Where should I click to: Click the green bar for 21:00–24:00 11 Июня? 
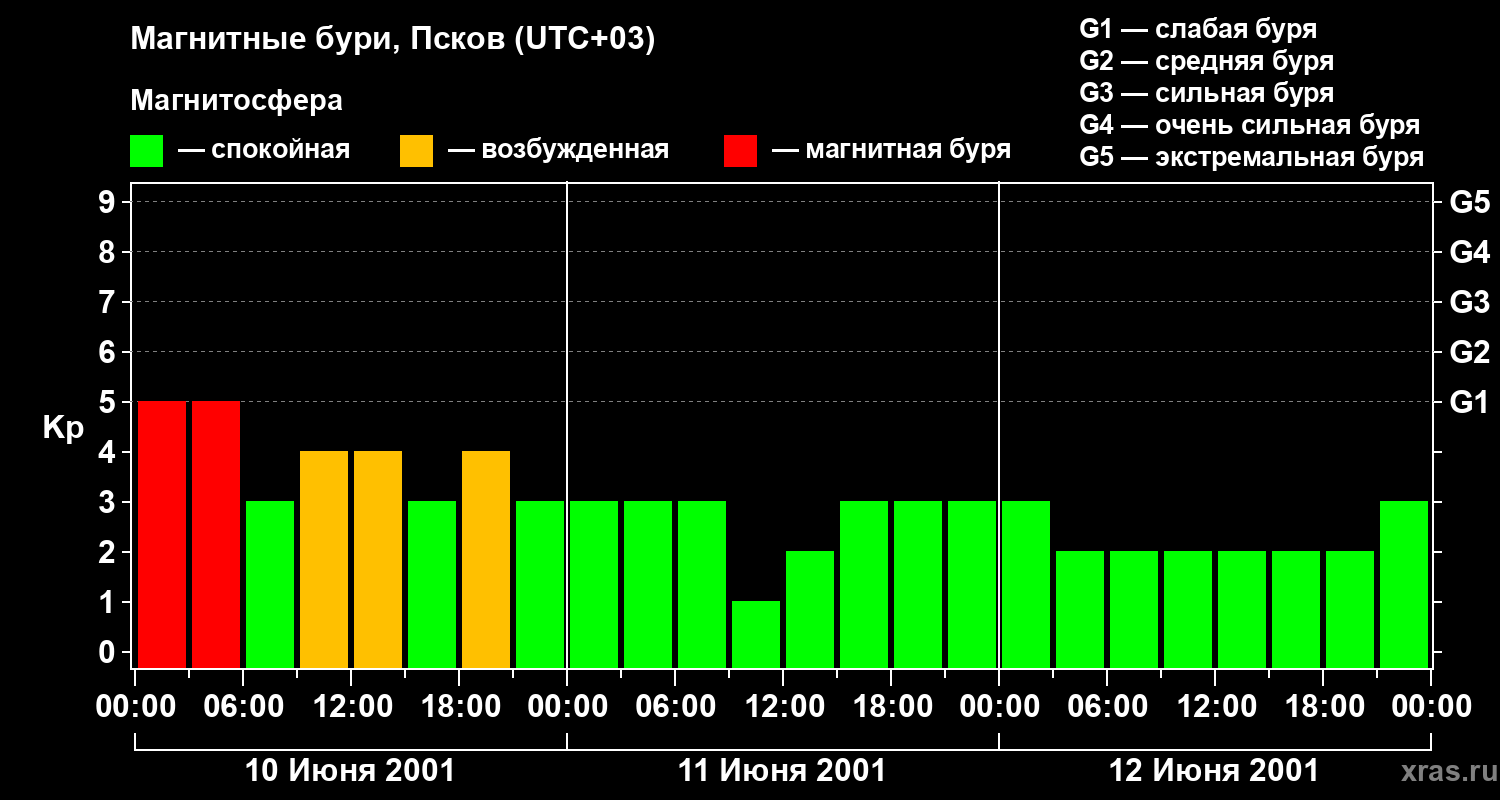(x=972, y=584)
